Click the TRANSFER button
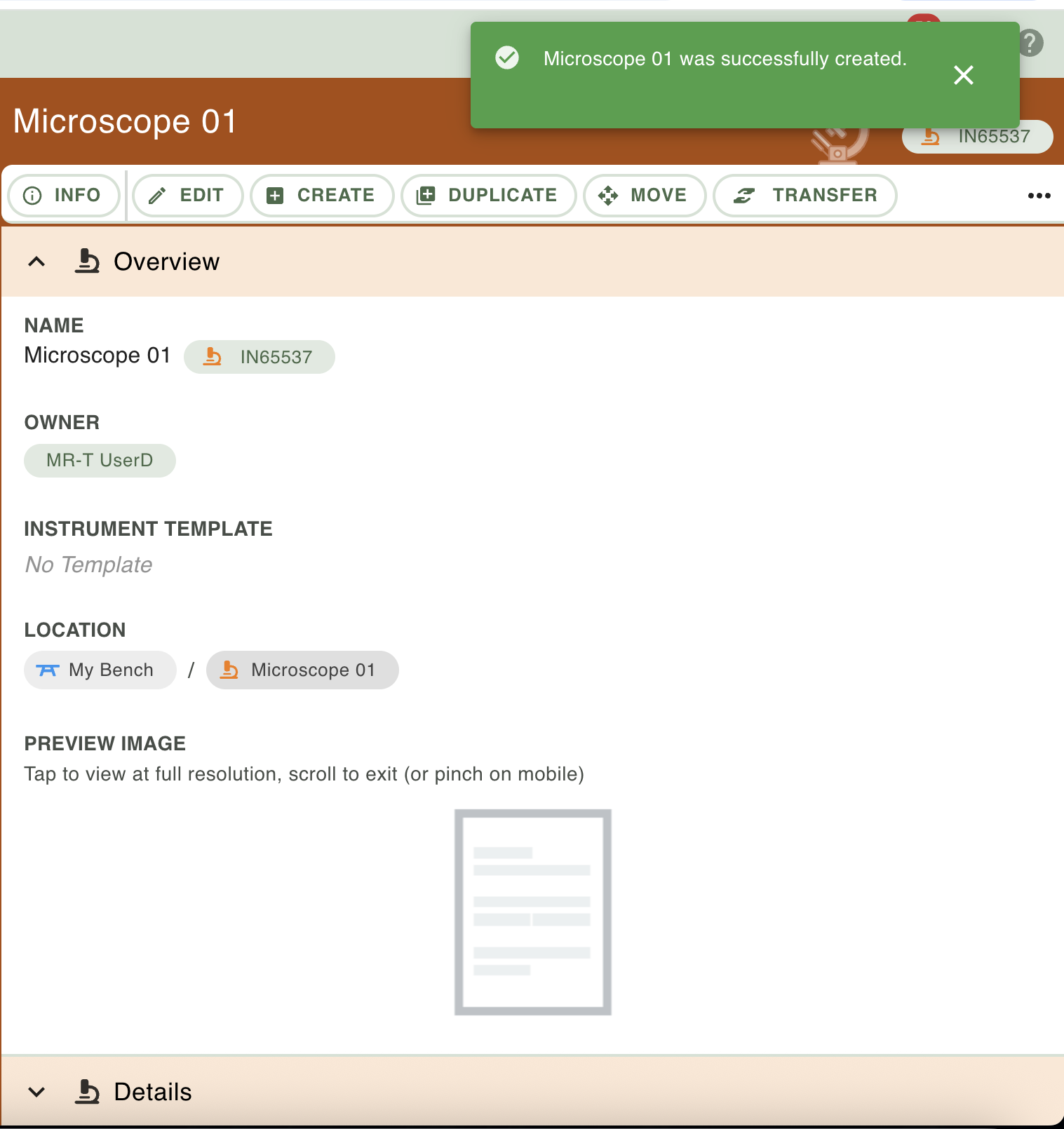This screenshot has width=1064, height=1129. [805, 196]
